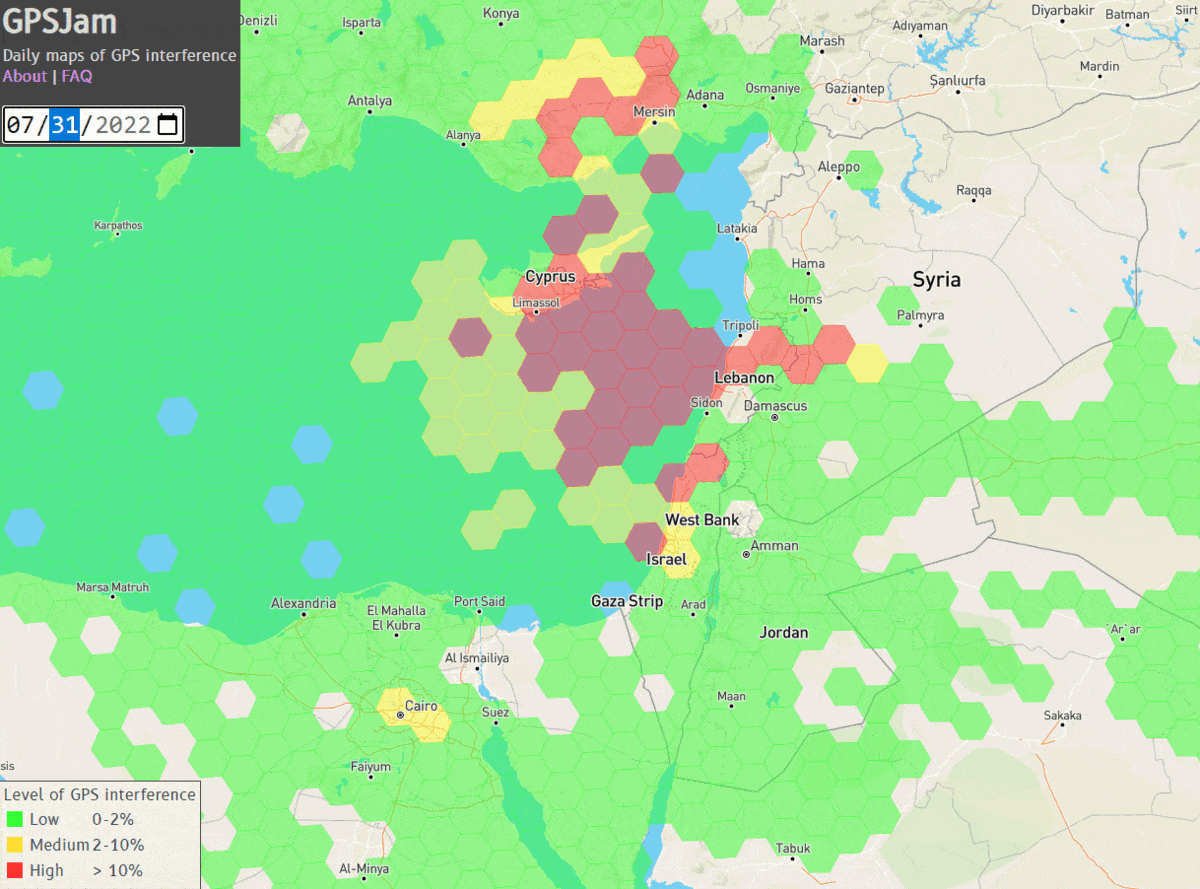Open the calendar date picker icon
Viewport: 1200px width, 889px height.
click(167, 124)
